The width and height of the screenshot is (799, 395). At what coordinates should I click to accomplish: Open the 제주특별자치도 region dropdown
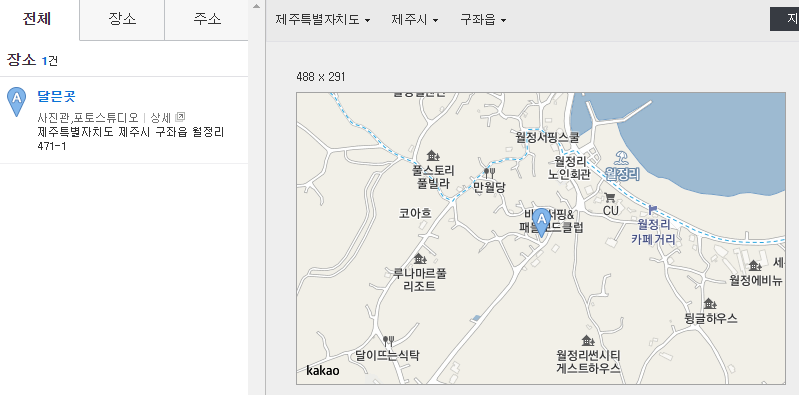click(323, 20)
